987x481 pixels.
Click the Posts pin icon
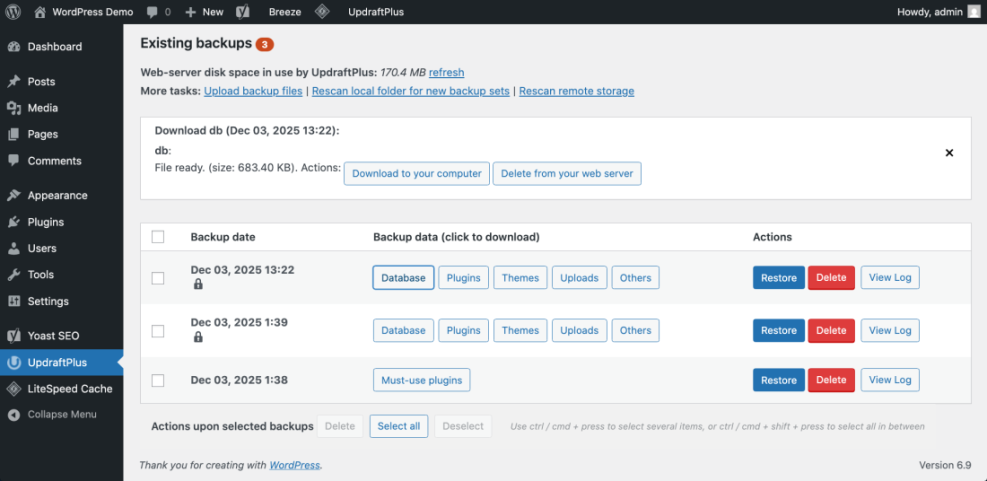14,82
